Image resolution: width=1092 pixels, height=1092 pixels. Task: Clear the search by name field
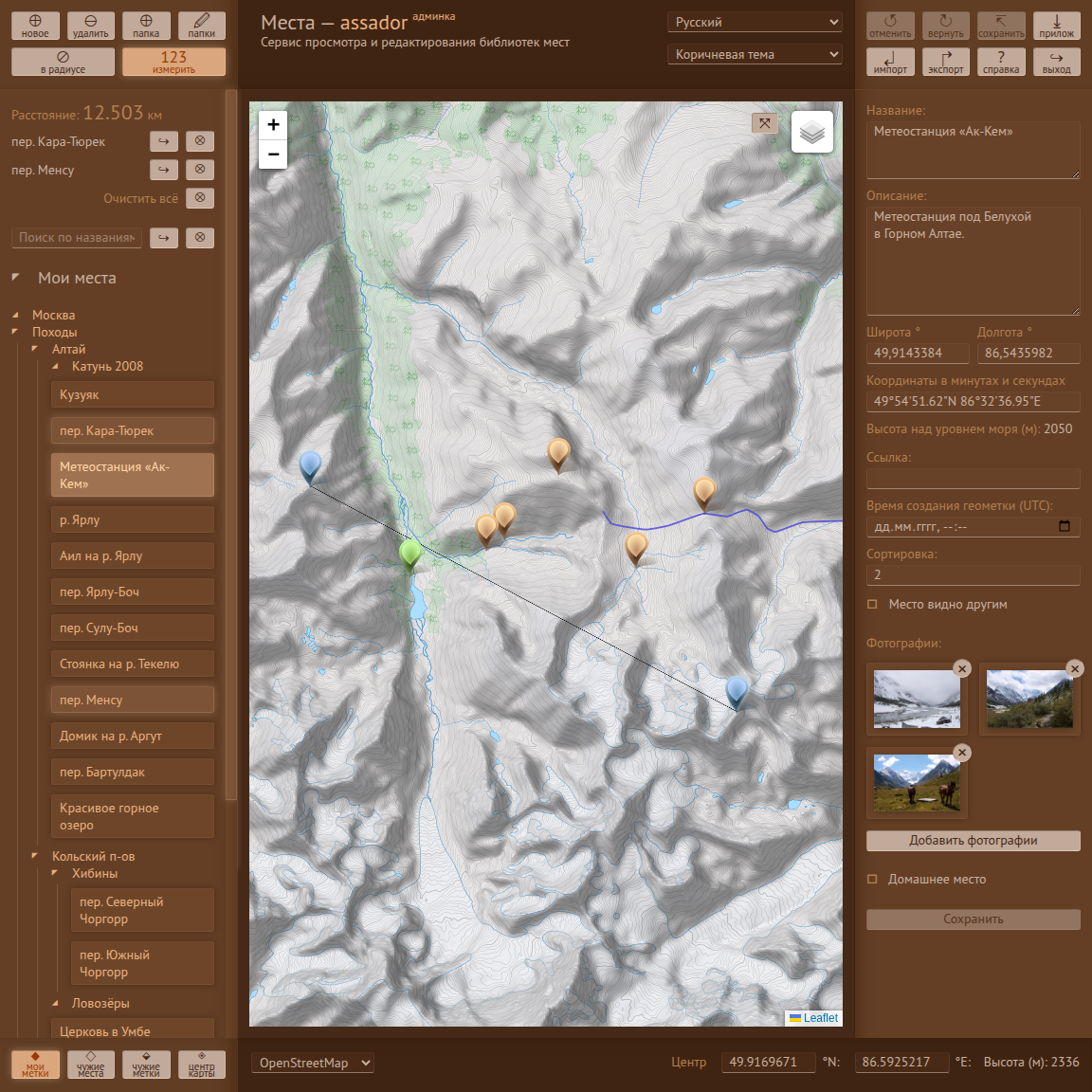click(200, 238)
